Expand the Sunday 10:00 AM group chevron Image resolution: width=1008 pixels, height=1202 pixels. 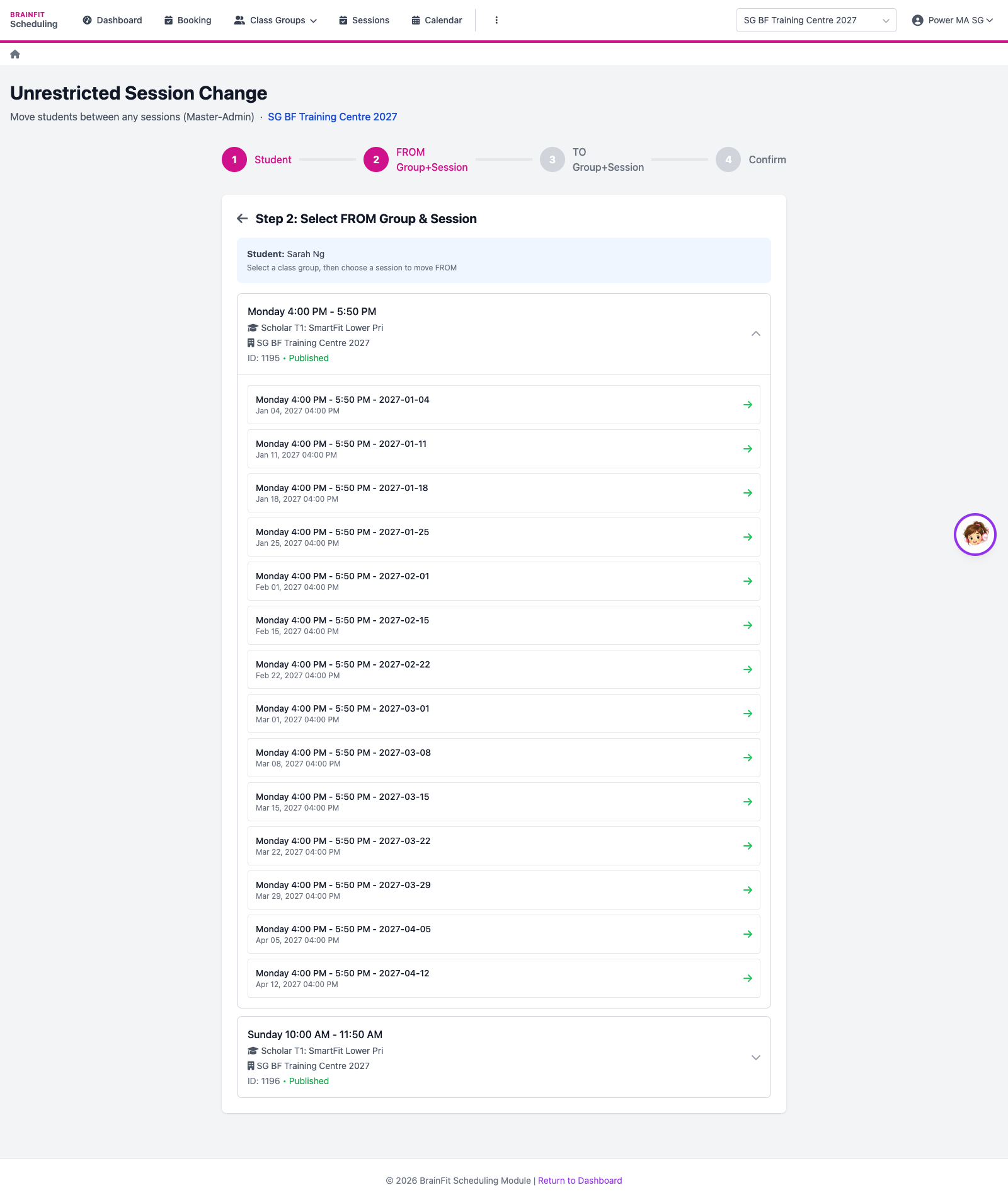[x=756, y=1057]
